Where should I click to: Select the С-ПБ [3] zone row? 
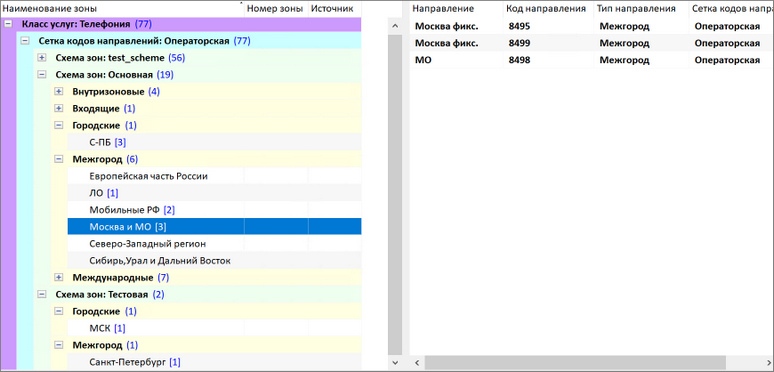pos(214,143)
